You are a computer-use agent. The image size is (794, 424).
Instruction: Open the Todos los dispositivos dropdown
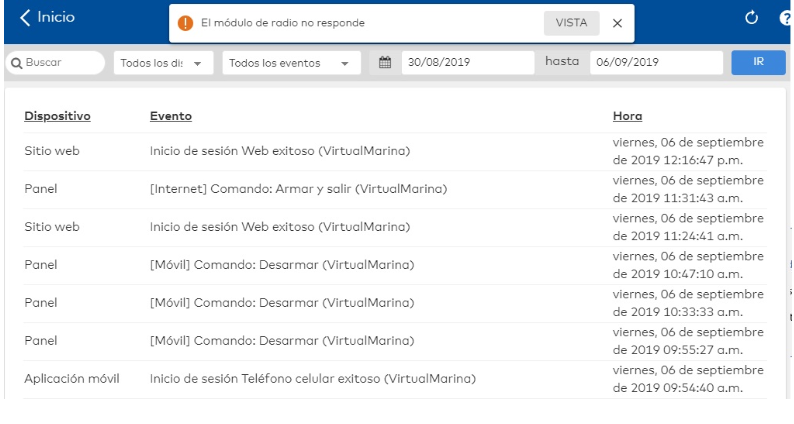pyautogui.click(x=163, y=63)
